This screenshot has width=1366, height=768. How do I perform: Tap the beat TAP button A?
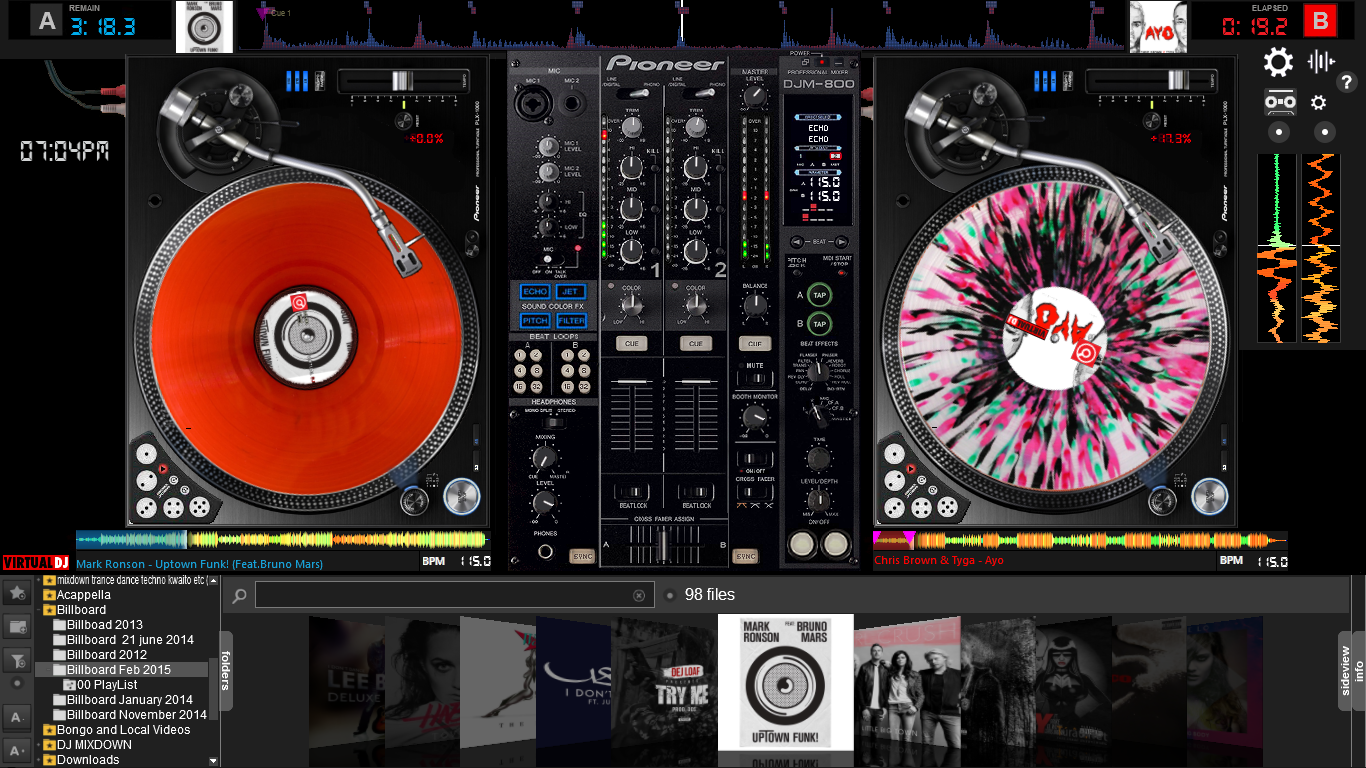tap(819, 295)
